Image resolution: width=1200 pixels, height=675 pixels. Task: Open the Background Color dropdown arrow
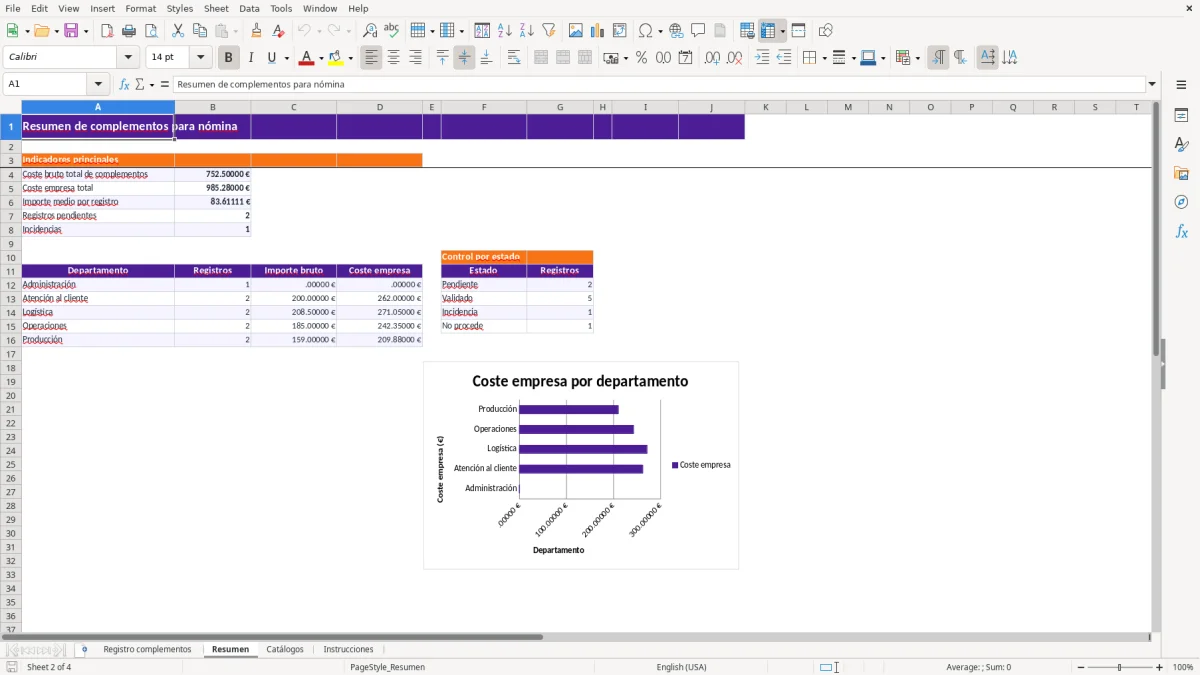click(350, 58)
